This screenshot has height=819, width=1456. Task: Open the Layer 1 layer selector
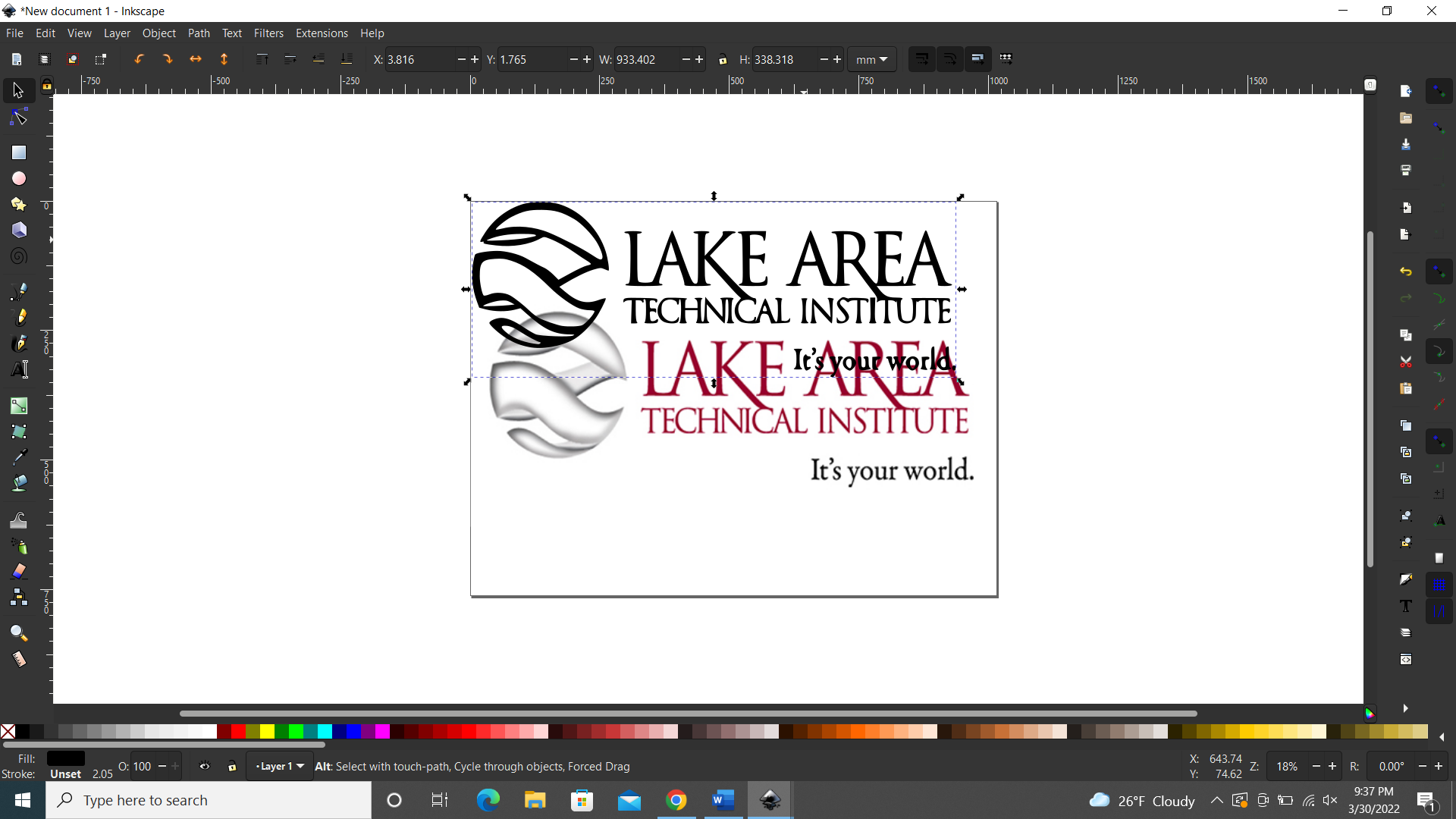pyautogui.click(x=279, y=766)
